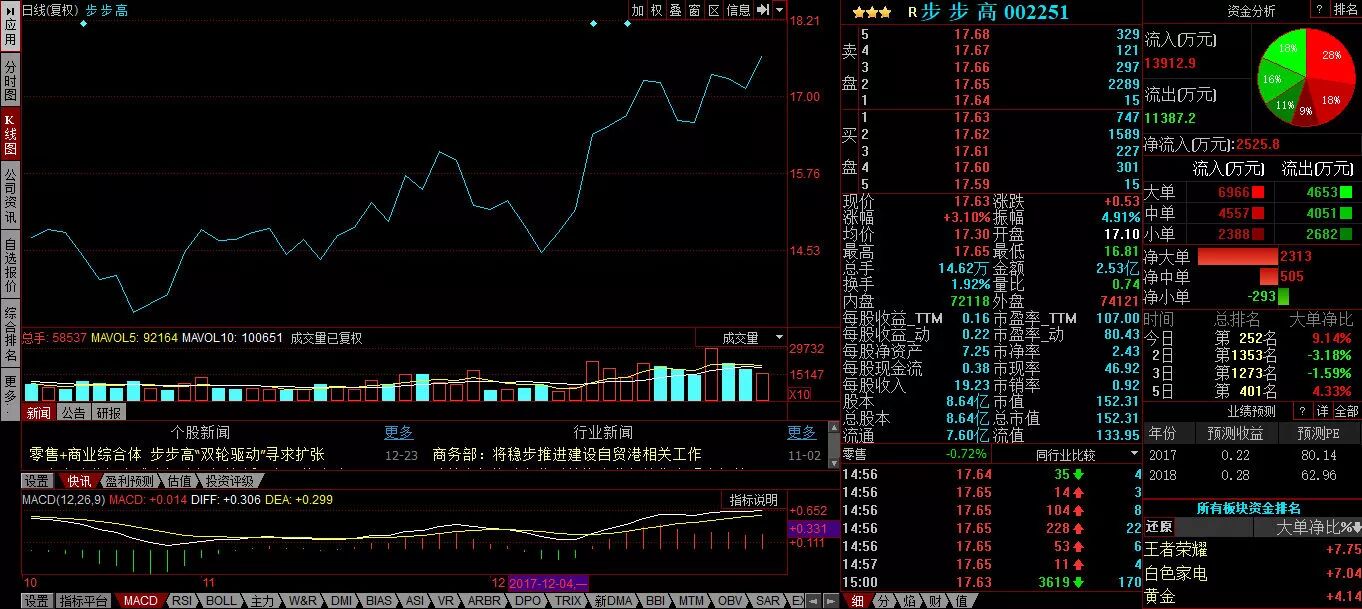Click the 窗 window toolbar icon
This screenshot has height=609, width=1362.
coord(695,10)
